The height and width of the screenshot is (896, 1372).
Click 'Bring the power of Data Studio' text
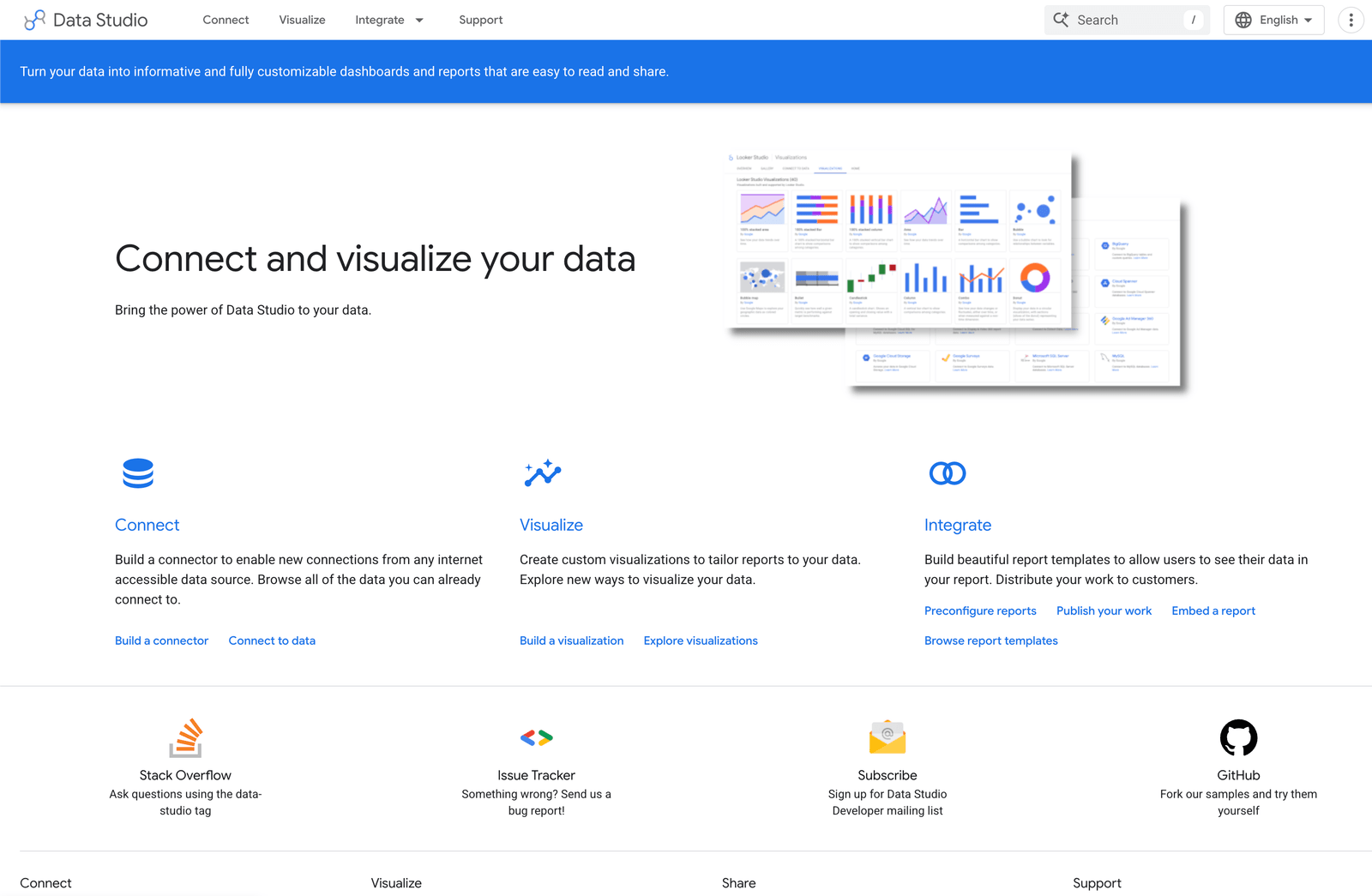243,310
